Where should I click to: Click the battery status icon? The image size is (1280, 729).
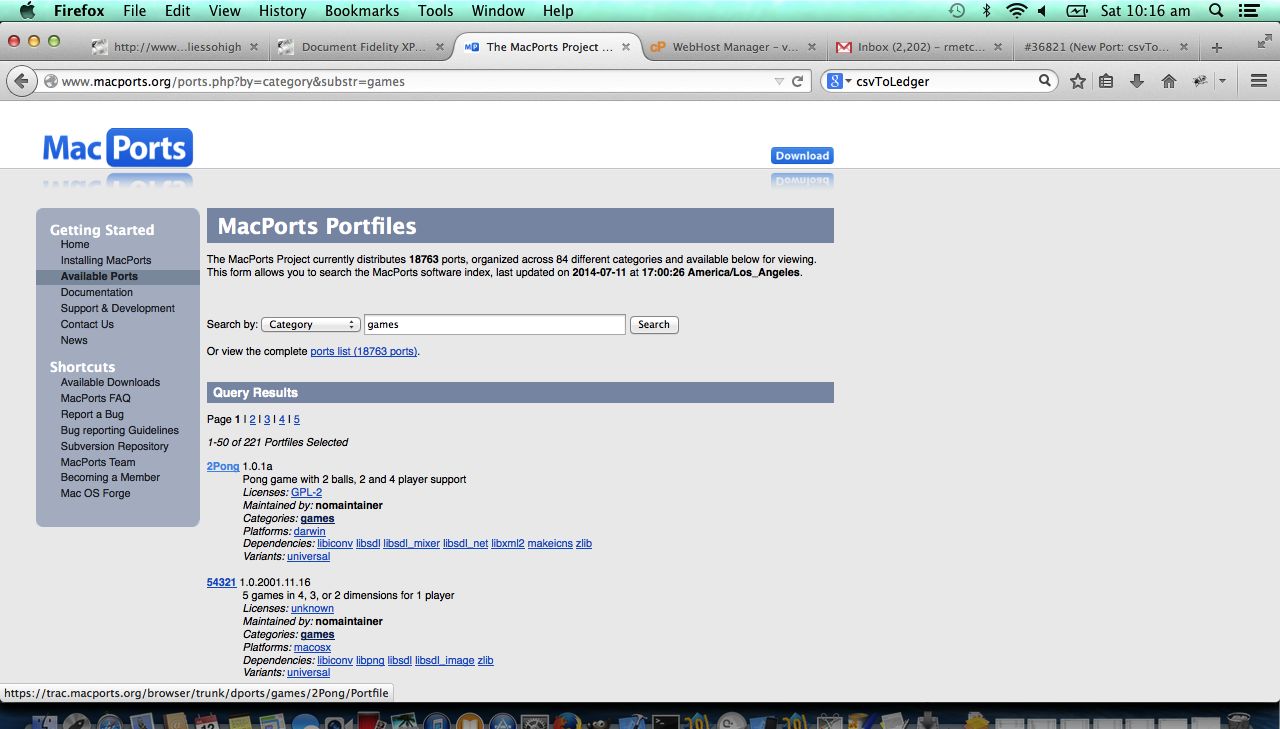[1076, 11]
